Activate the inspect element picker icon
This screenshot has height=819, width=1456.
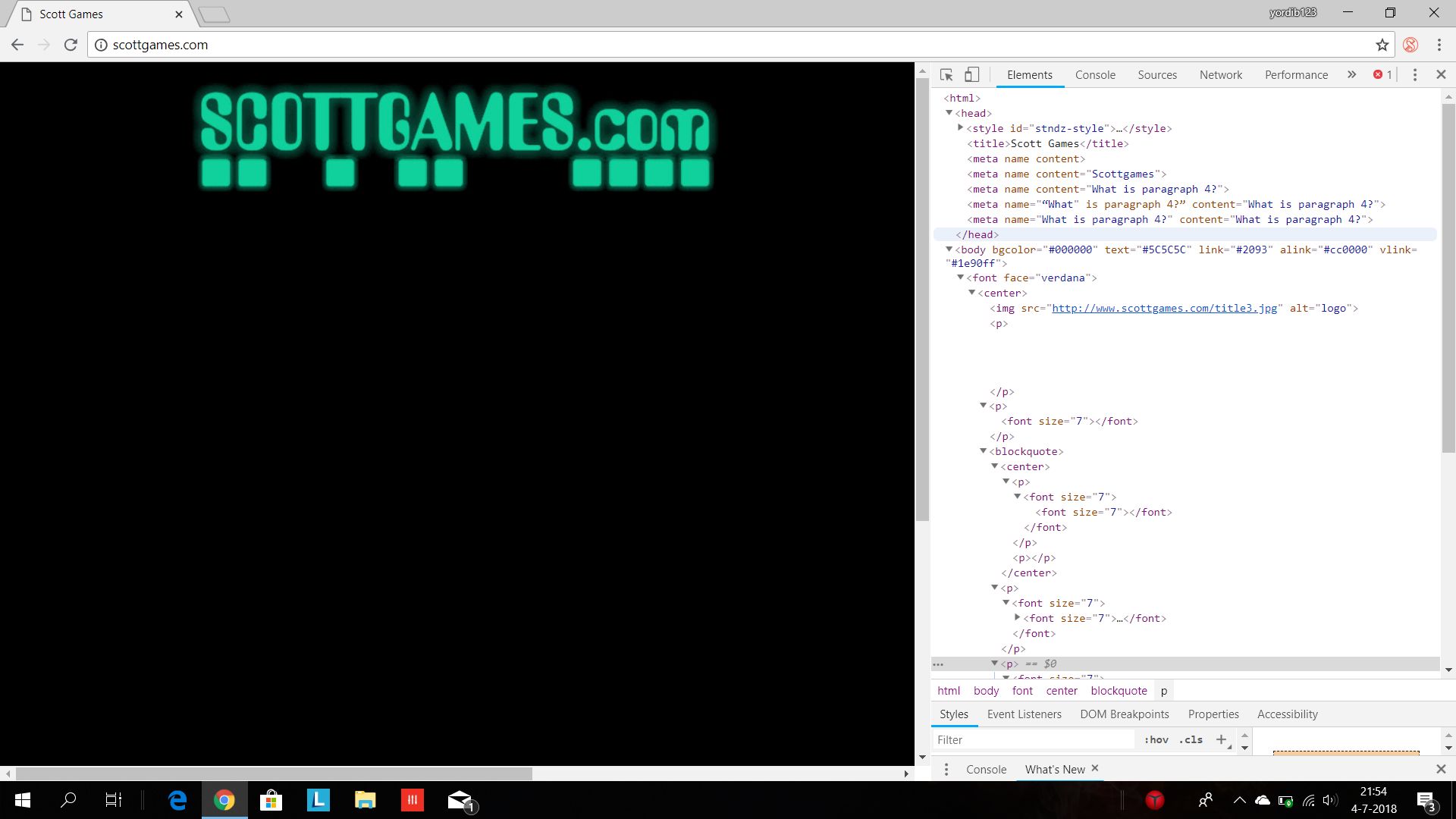946,74
